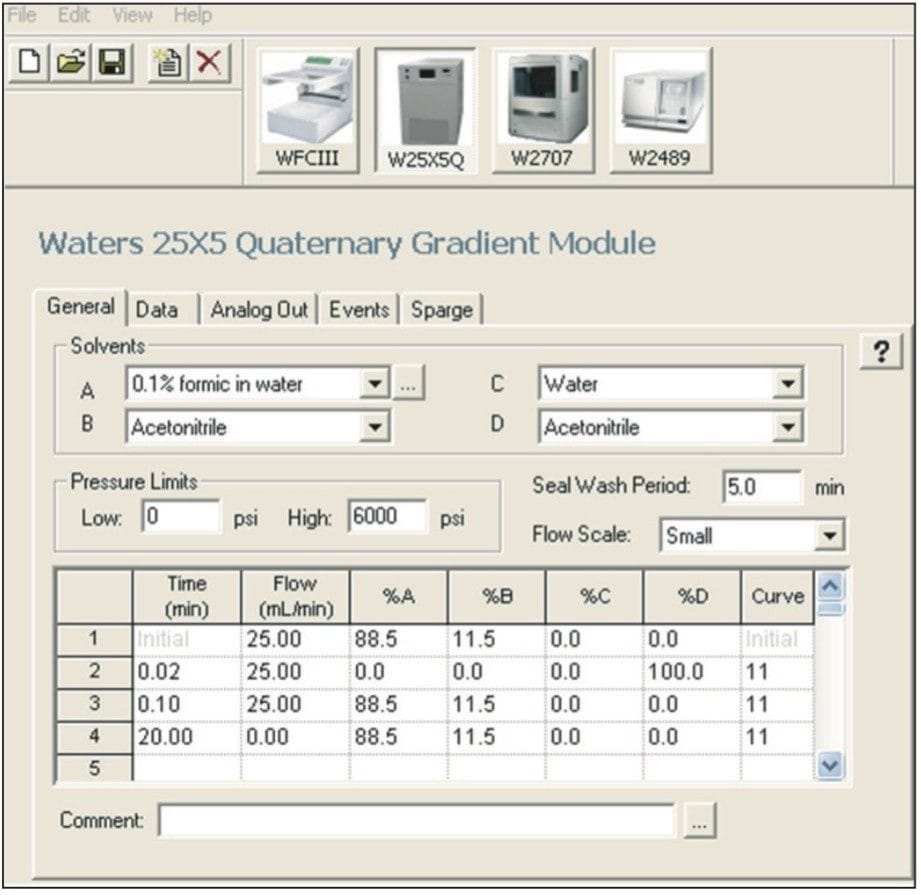Image resolution: width=921 pixels, height=895 pixels.
Task: Switch to the Events tab
Action: 359,309
